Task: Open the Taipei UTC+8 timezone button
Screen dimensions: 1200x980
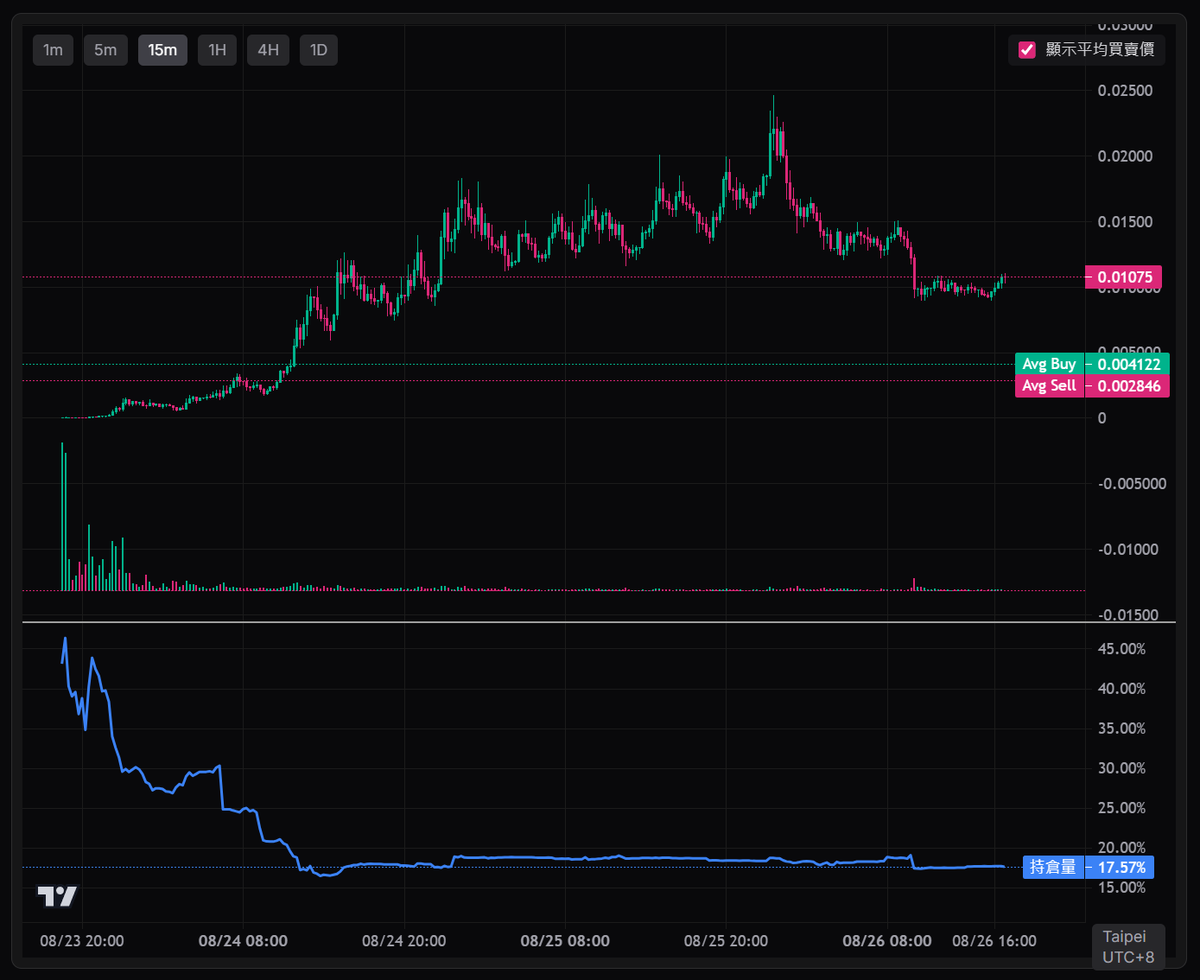Action: (x=1128, y=947)
